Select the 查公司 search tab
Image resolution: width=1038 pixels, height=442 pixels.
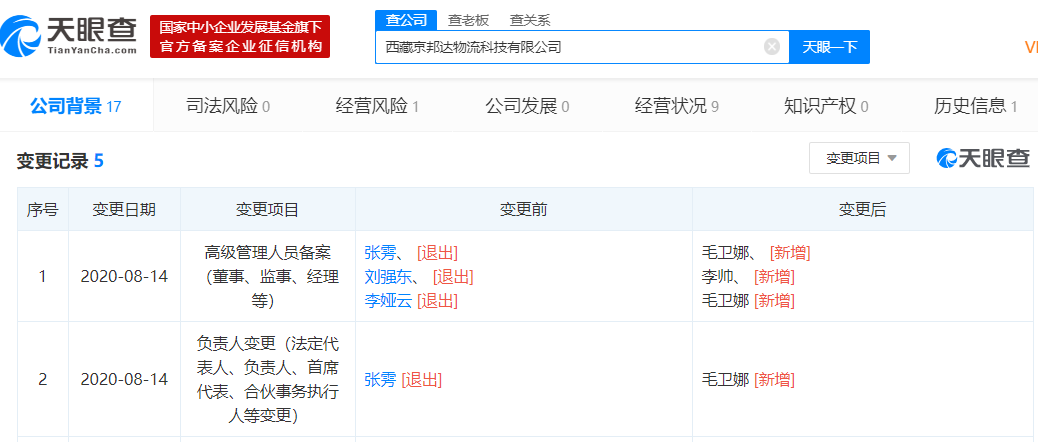tap(406, 19)
